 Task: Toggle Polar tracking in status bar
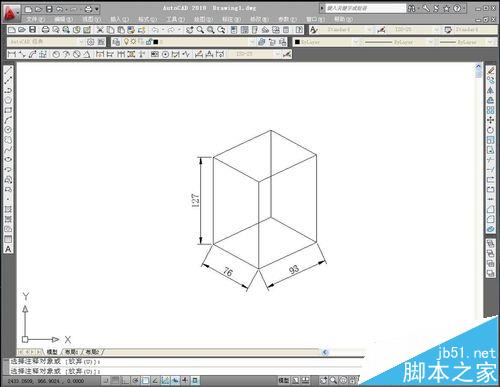point(135,380)
